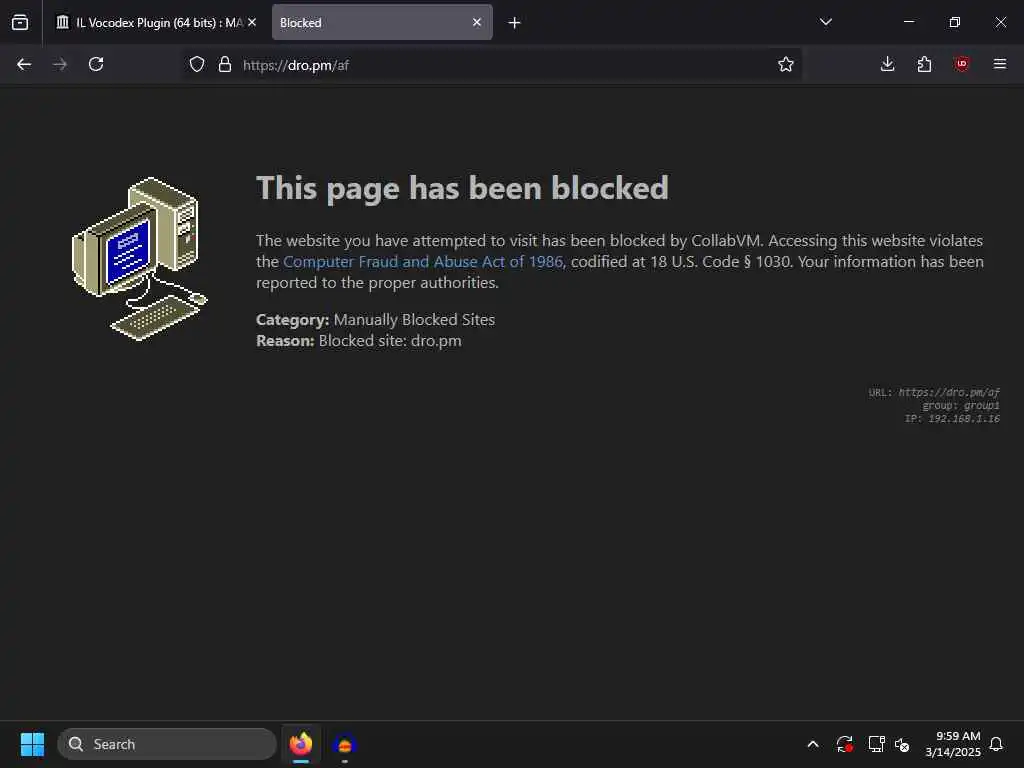Click the taskbar Search box

coord(167,744)
